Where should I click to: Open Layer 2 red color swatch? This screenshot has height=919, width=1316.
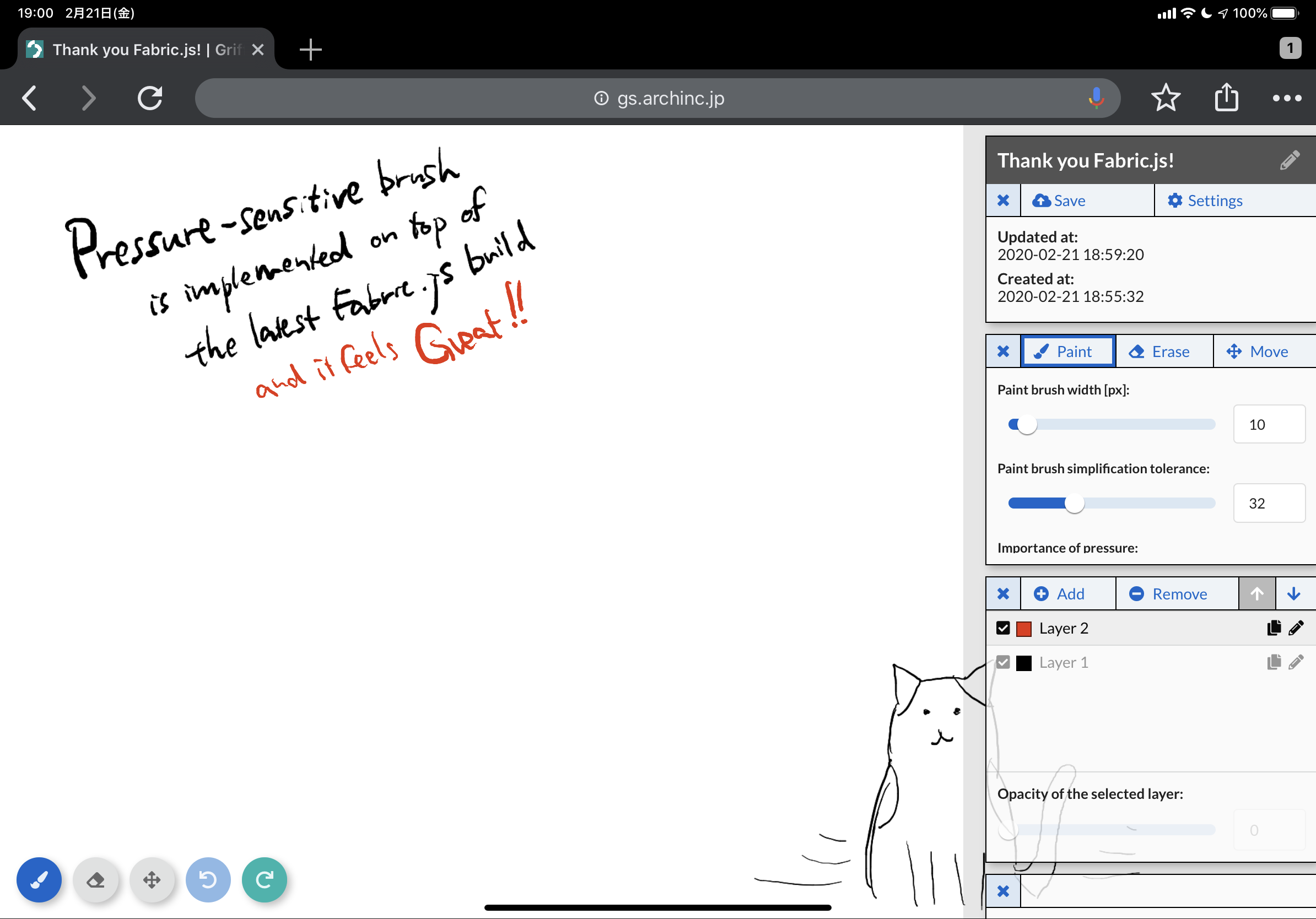pos(1024,629)
